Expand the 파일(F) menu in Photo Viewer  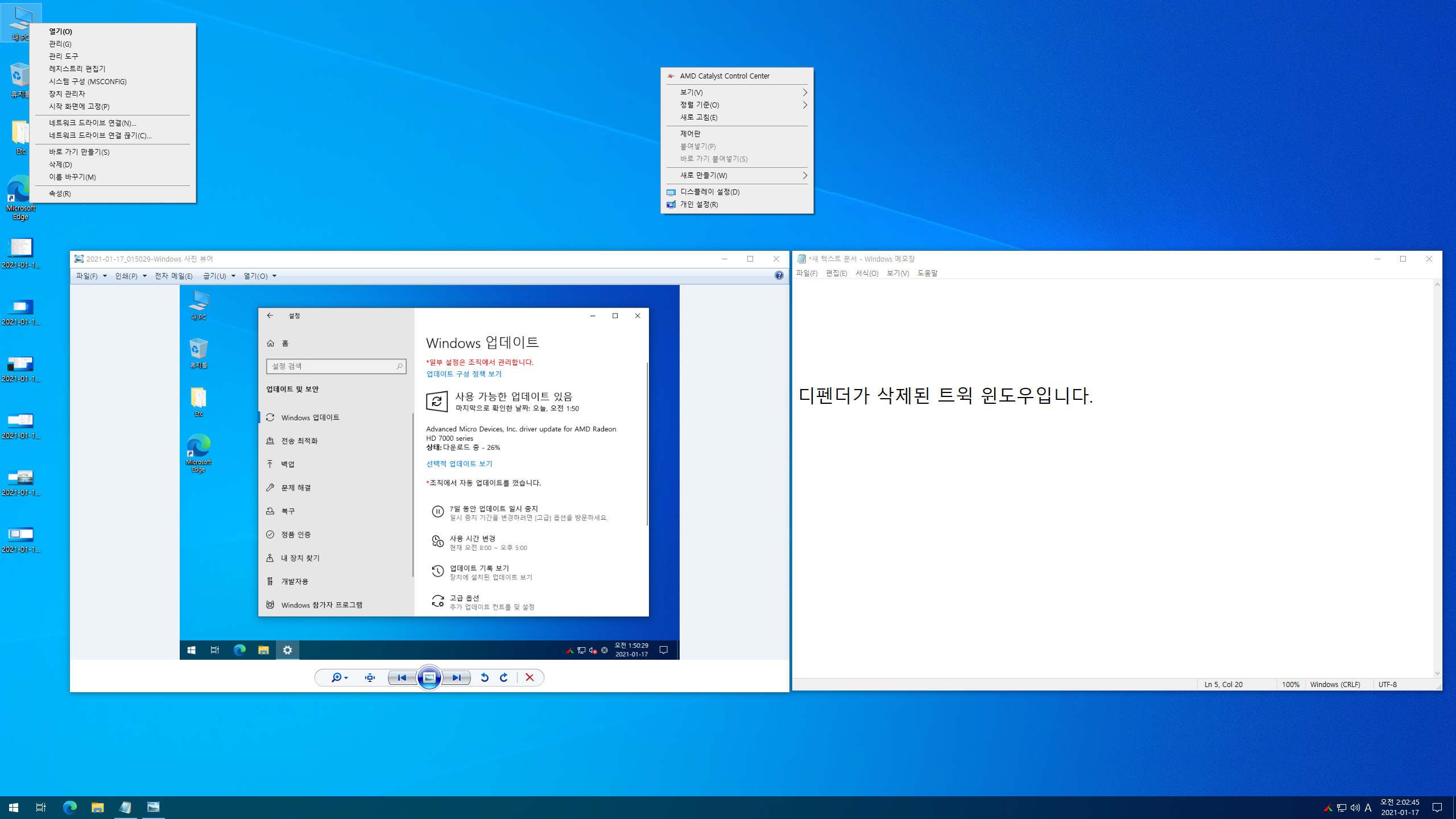[x=91, y=276]
